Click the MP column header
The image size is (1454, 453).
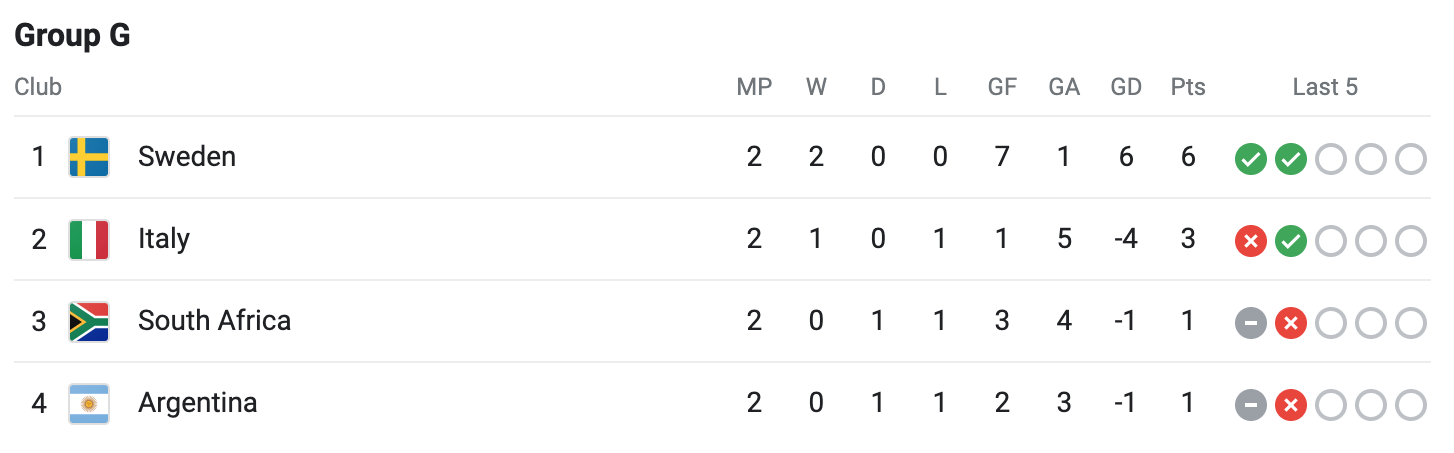(x=754, y=87)
